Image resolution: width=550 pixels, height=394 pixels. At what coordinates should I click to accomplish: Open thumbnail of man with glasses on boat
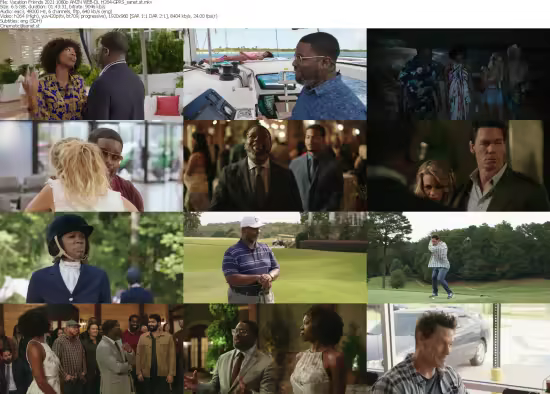[x=275, y=74]
